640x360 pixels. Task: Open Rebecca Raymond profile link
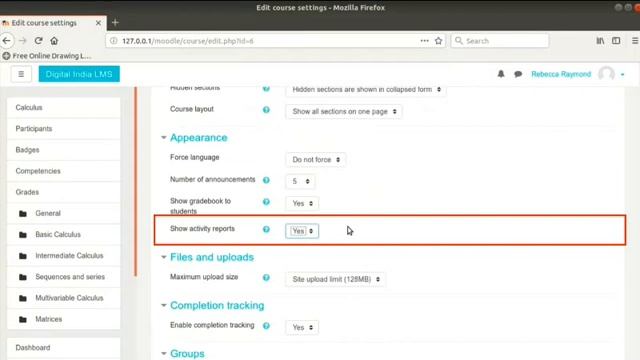click(561, 74)
